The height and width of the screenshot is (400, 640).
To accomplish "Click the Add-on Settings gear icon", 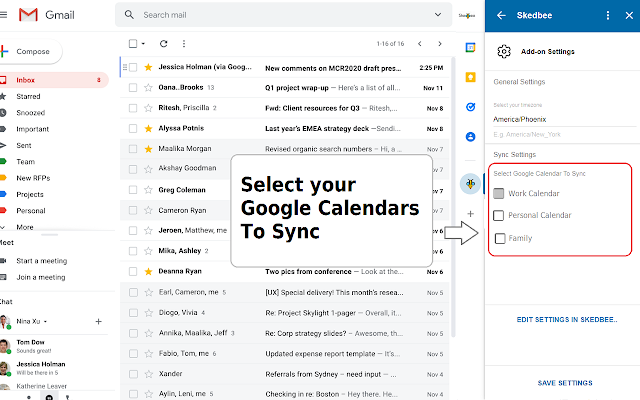I will [x=504, y=51].
